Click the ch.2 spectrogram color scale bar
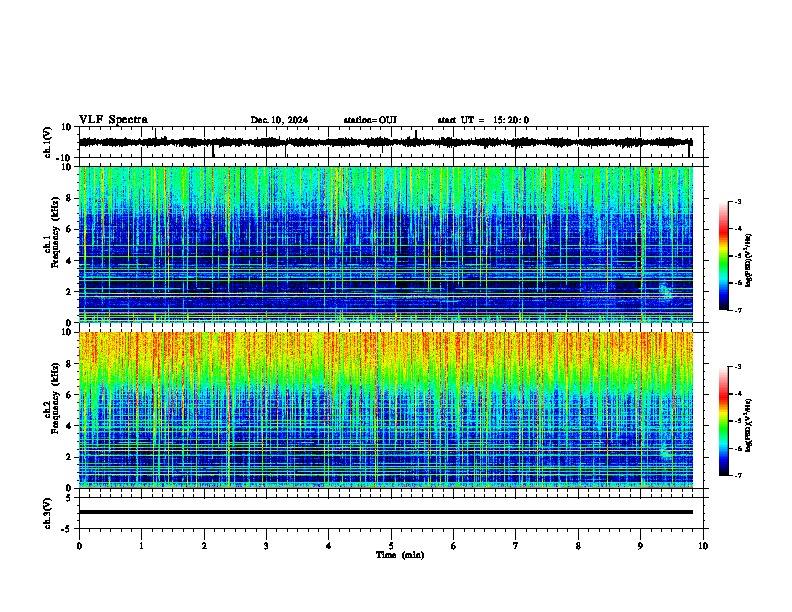The width and height of the screenshot is (792, 612). (x=724, y=421)
